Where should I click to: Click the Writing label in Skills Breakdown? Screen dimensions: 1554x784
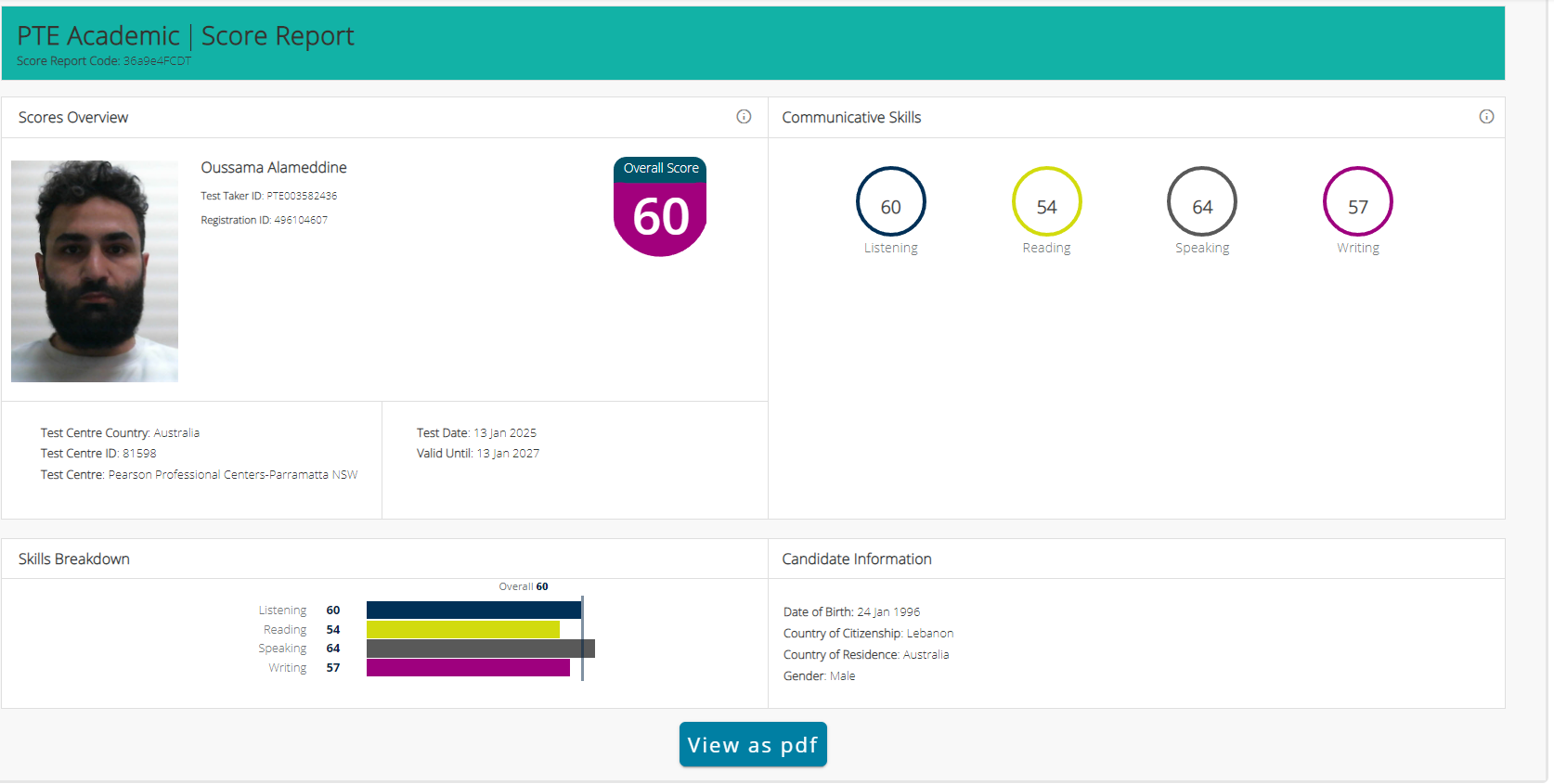click(x=288, y=668)
